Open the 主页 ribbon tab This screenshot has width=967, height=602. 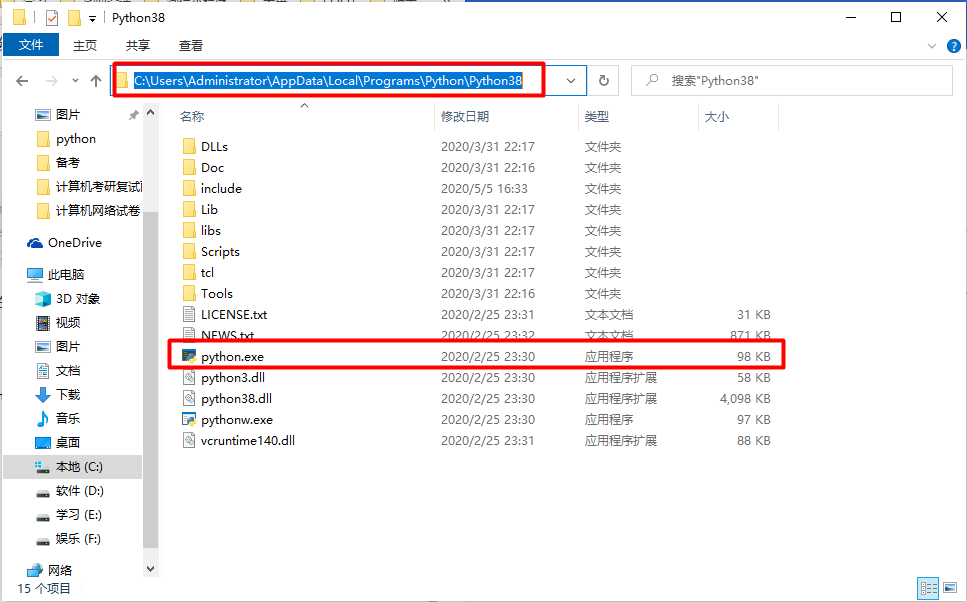(85, 45)
